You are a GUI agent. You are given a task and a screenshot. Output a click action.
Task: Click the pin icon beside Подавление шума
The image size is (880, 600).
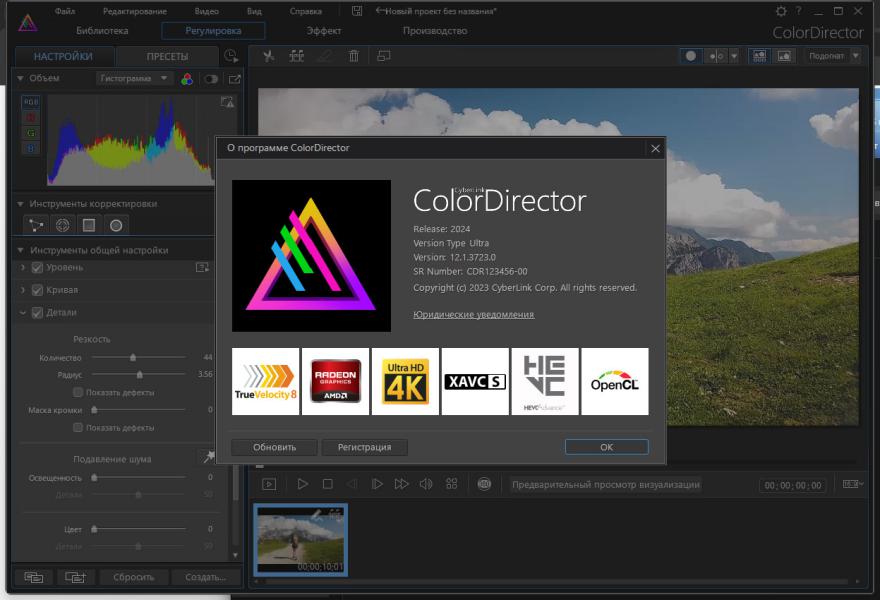pyautogui.click(x=208, y=457)
